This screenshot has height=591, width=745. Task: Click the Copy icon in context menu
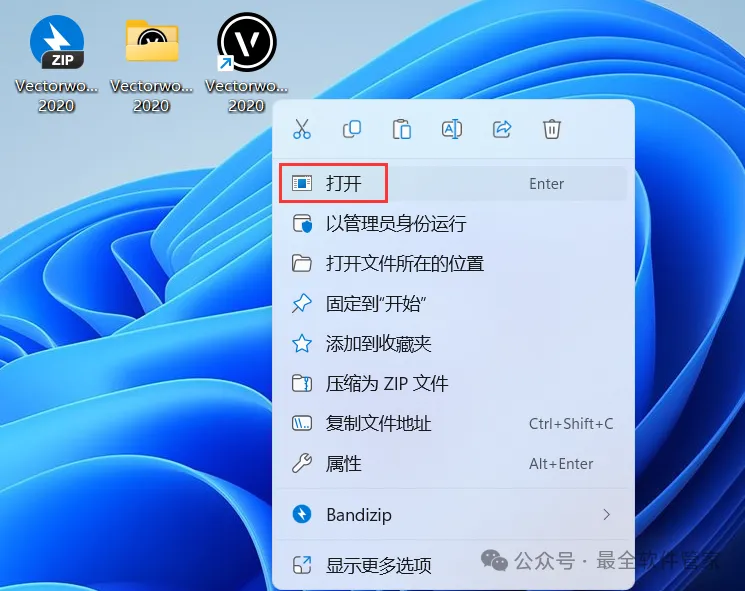352,129
